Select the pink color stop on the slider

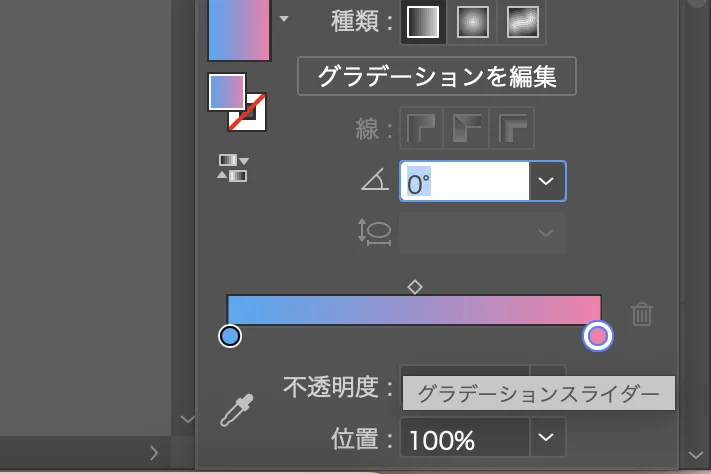pyautogui.click(x=598, y=336)
